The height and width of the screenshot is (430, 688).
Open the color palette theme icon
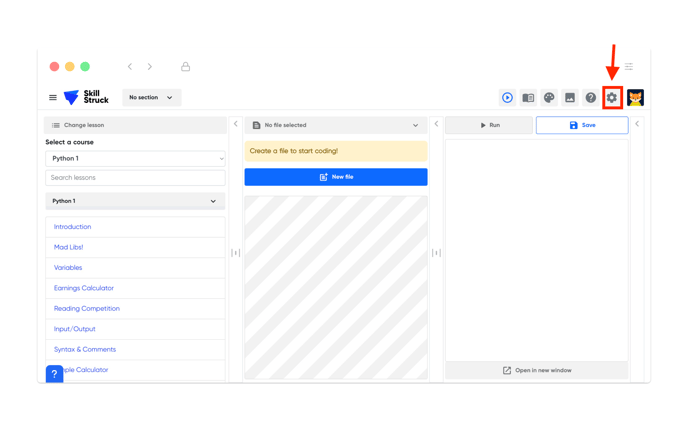pos(549,97)
